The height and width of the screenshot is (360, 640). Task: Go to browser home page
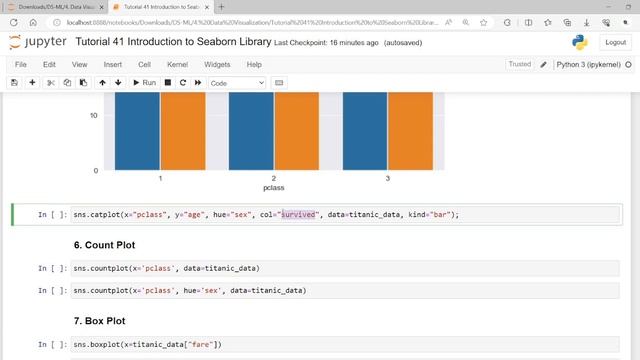33,22
